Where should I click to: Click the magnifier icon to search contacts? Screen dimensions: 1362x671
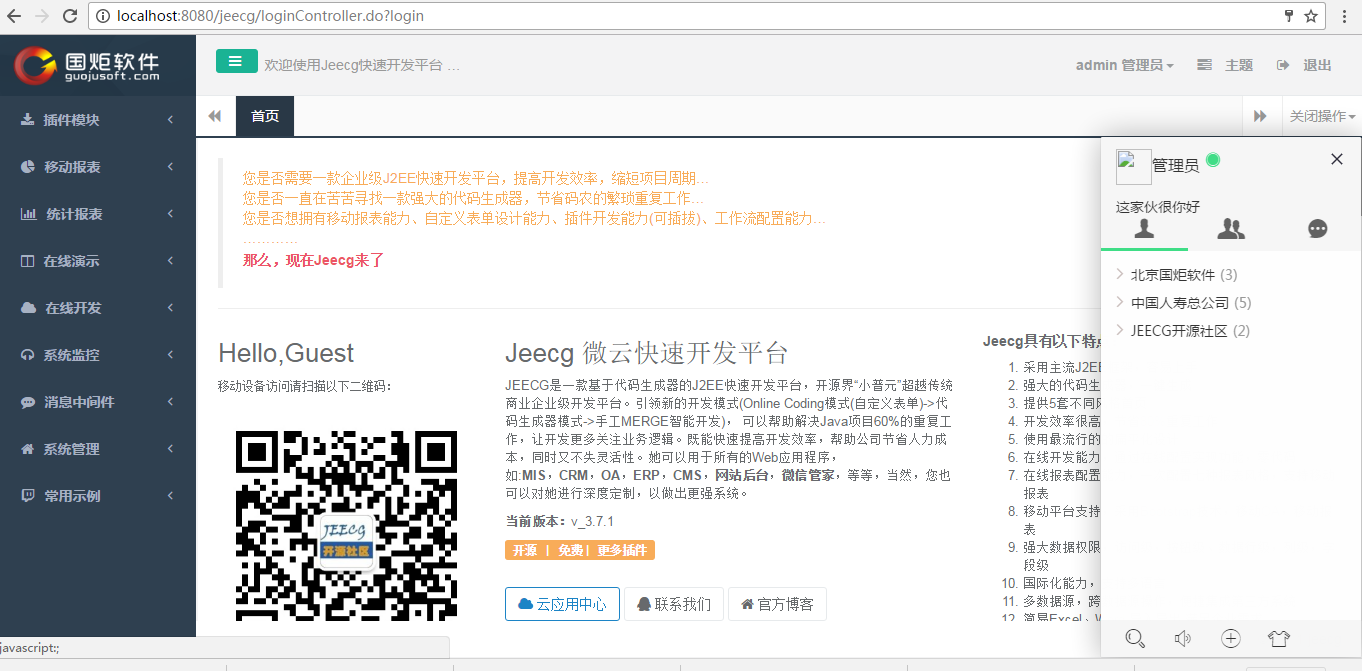[x=1135, y=638]
